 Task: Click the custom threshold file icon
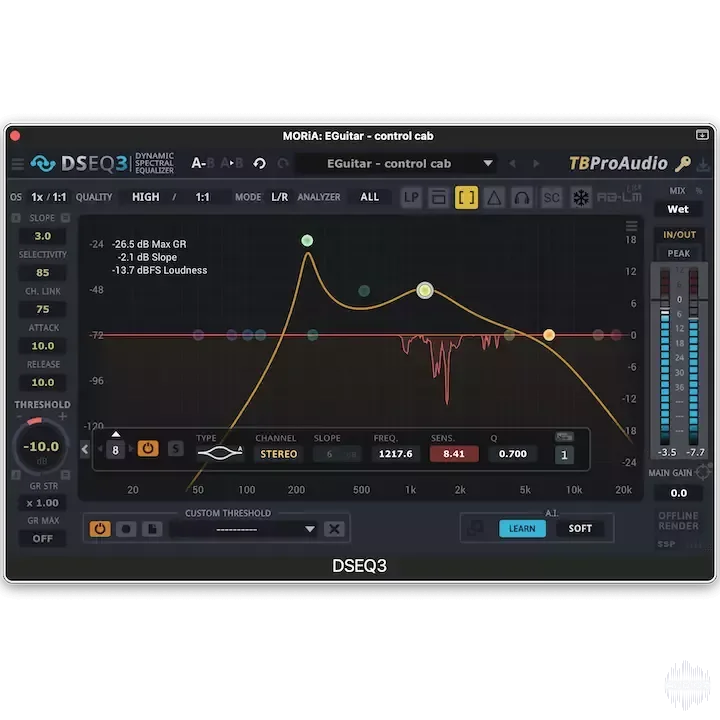(x=152, y=529)
